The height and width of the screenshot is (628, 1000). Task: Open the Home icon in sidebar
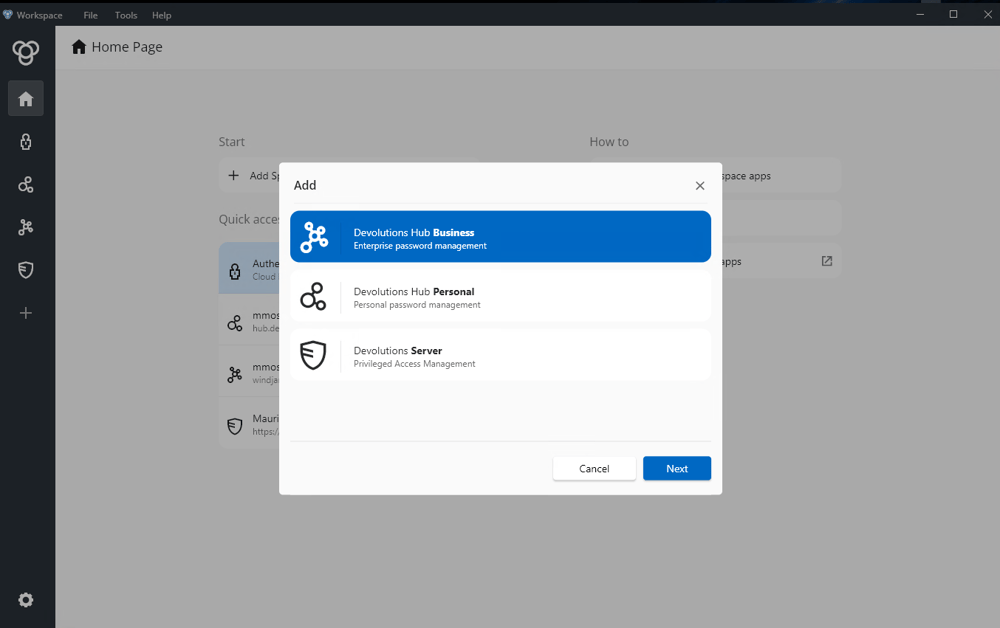pyautogui.click(x=26, y=99)
